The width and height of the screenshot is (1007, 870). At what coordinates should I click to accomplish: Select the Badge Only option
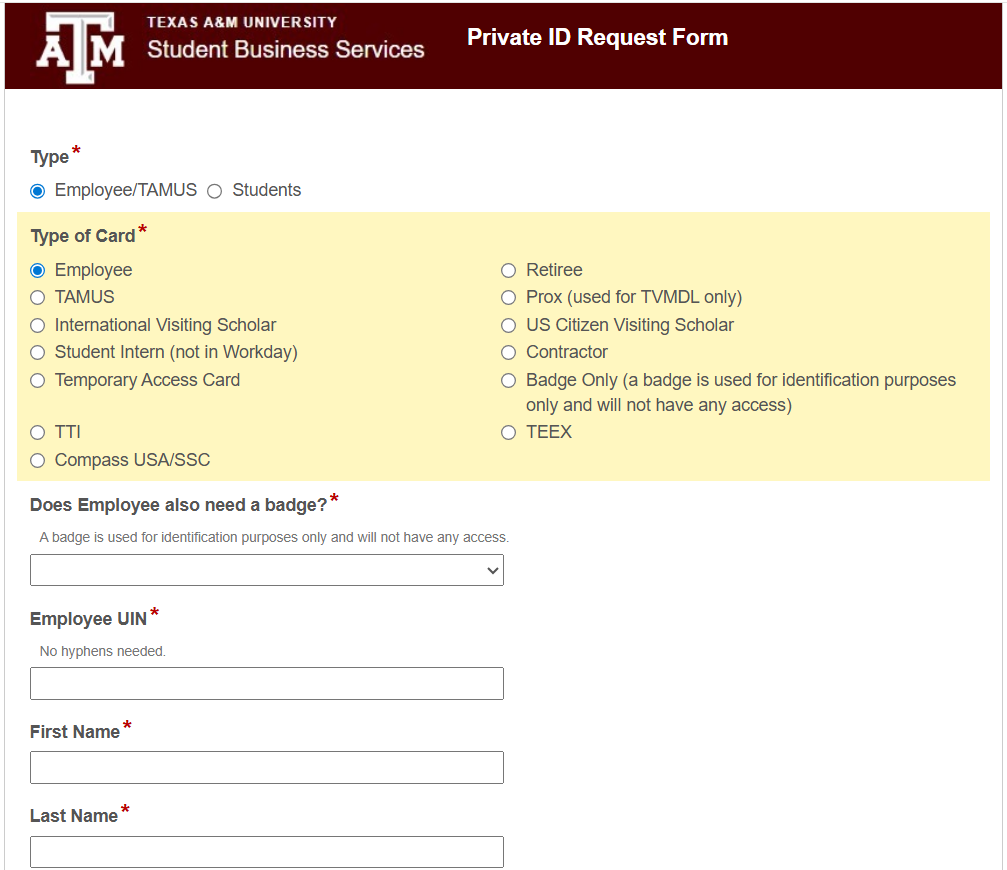(508, 380)
